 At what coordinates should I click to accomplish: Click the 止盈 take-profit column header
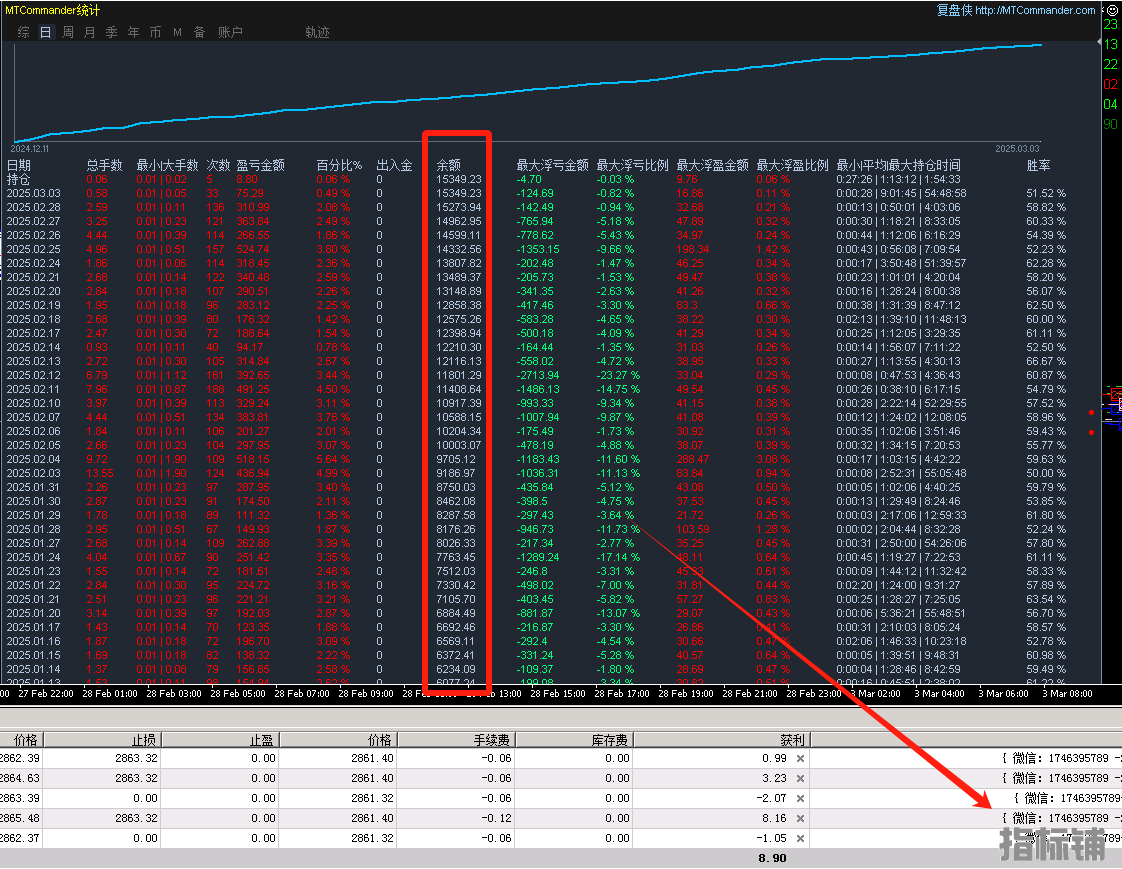pos(221,739)
